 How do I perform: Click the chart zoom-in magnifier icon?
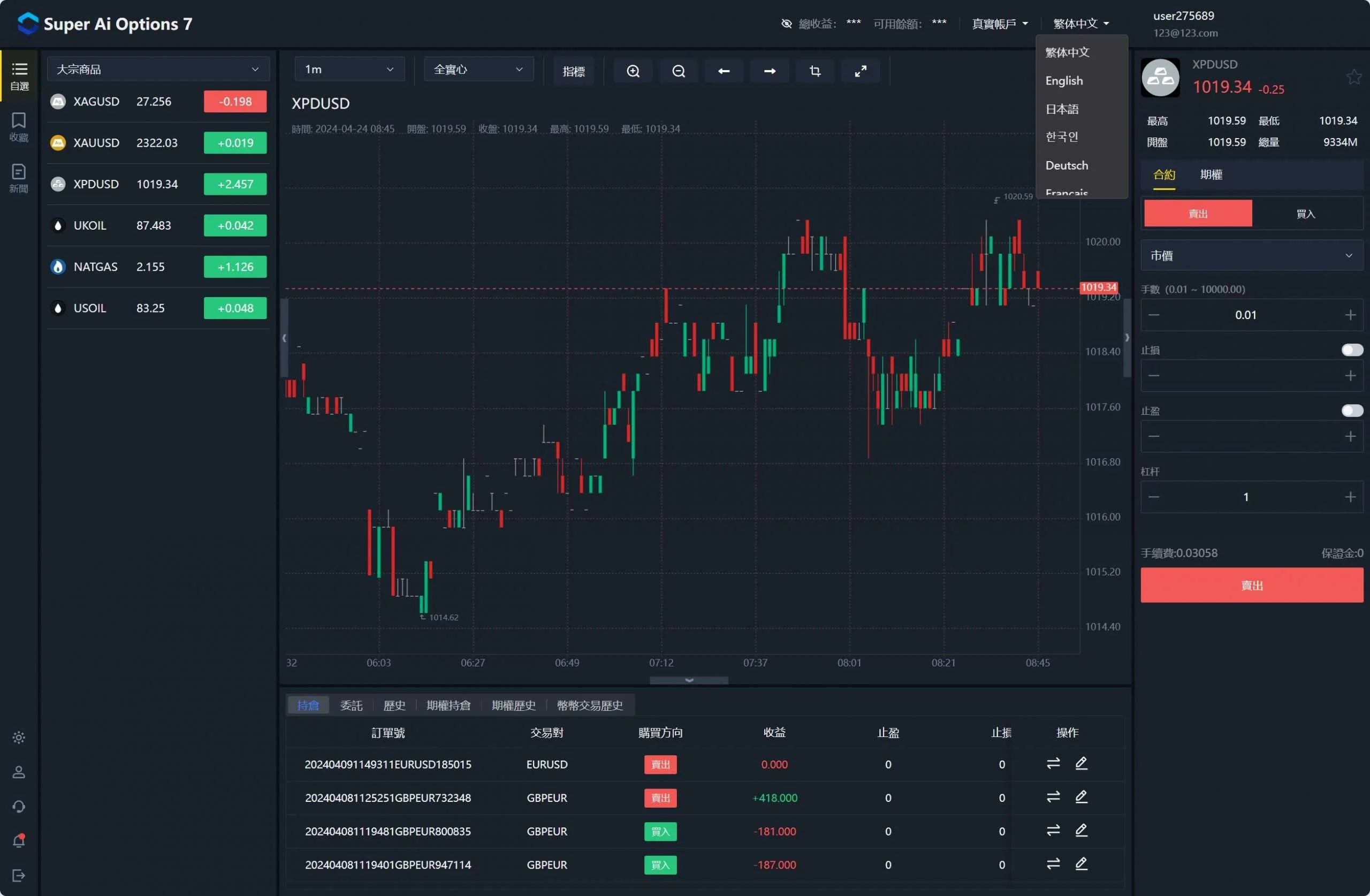coord(633,71)
